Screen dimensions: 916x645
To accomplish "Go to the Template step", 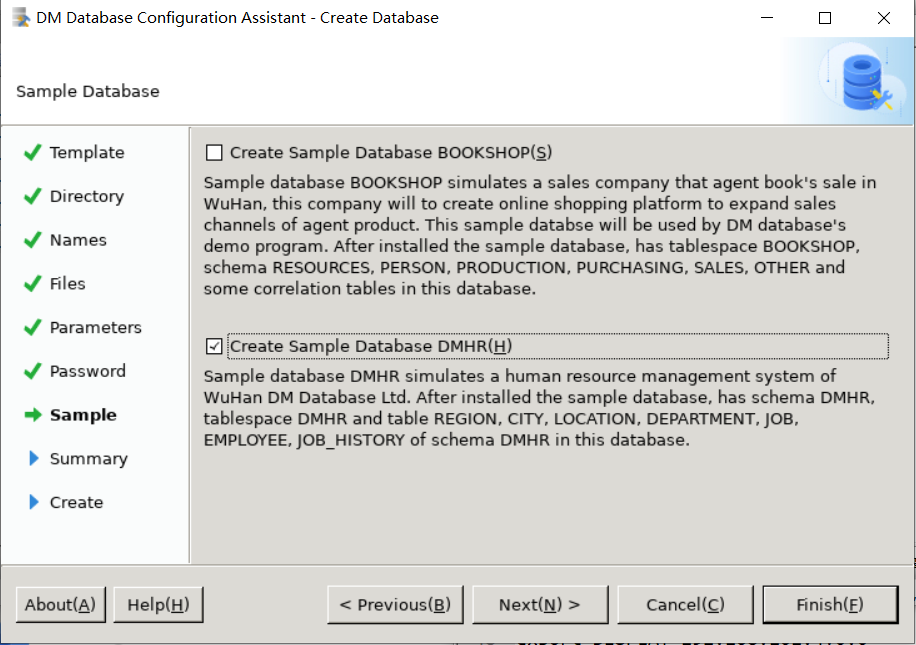I will (87, 152).
